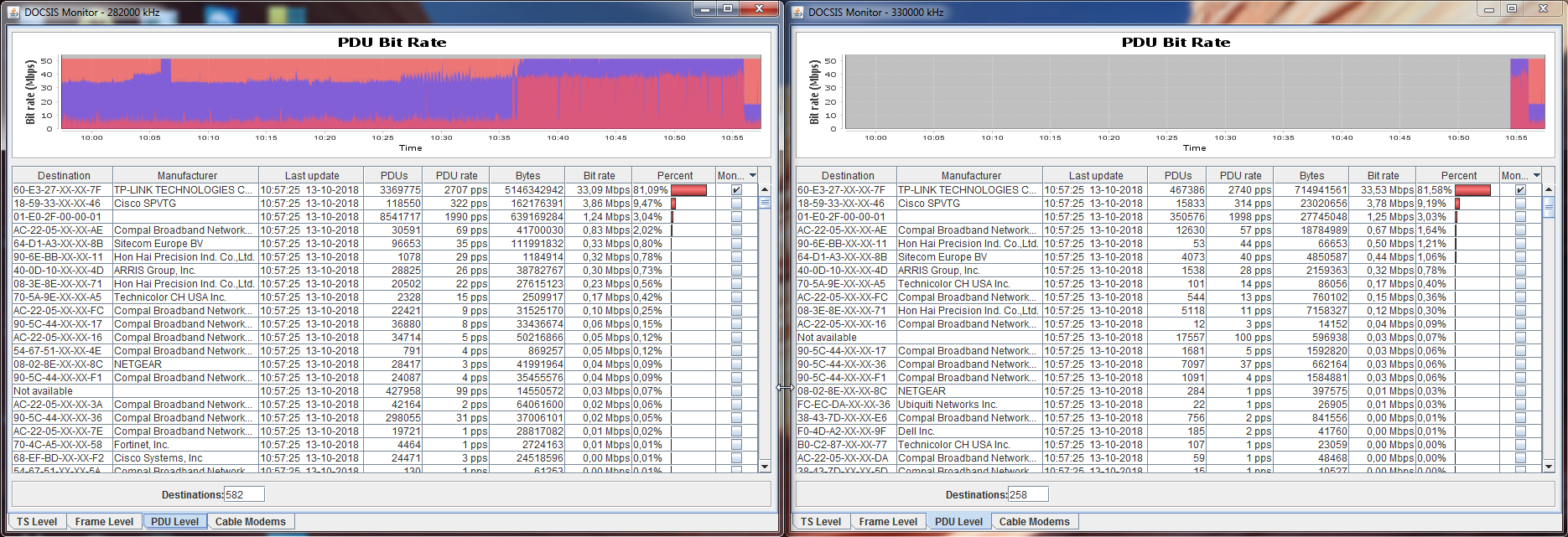Select Fortinet, Inc. manufacturer cell
The image size is (1568, 537).
185,445
